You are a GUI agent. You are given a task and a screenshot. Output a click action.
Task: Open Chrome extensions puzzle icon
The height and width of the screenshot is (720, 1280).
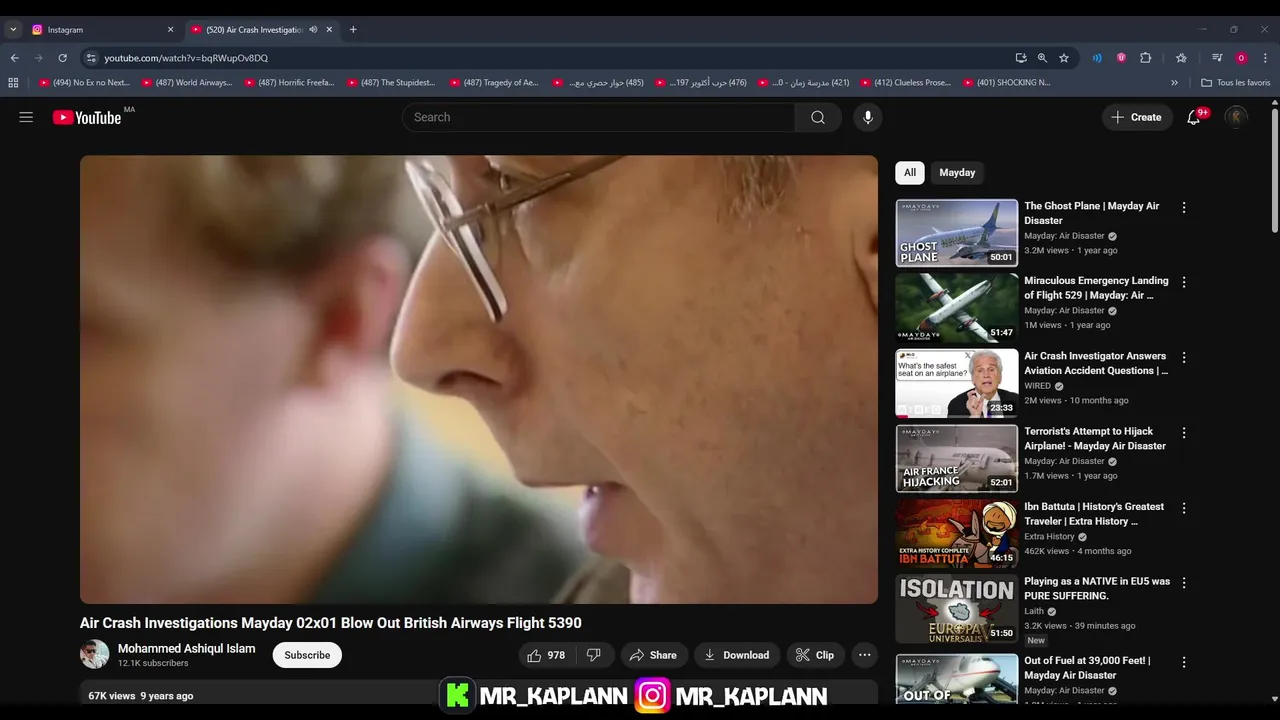click(1146, 58)
